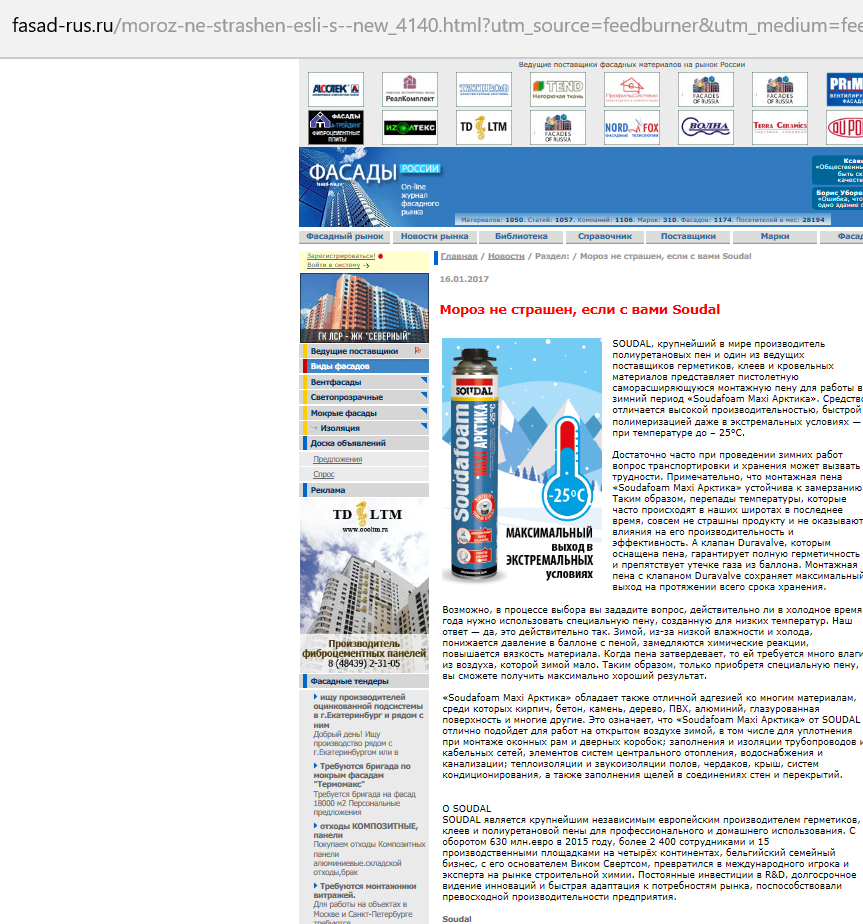863x924 pixels.
Task: Open the TEND Негорючая ткань logo
Action: (558, 90)
